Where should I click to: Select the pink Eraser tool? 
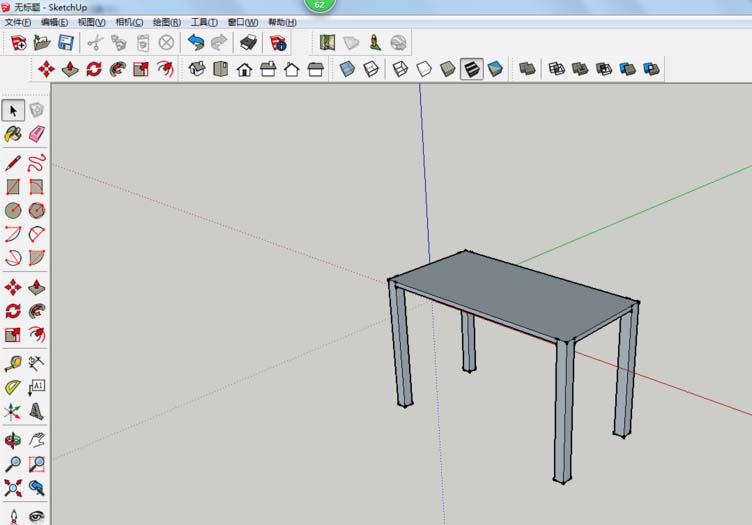(x=37, y=134)
